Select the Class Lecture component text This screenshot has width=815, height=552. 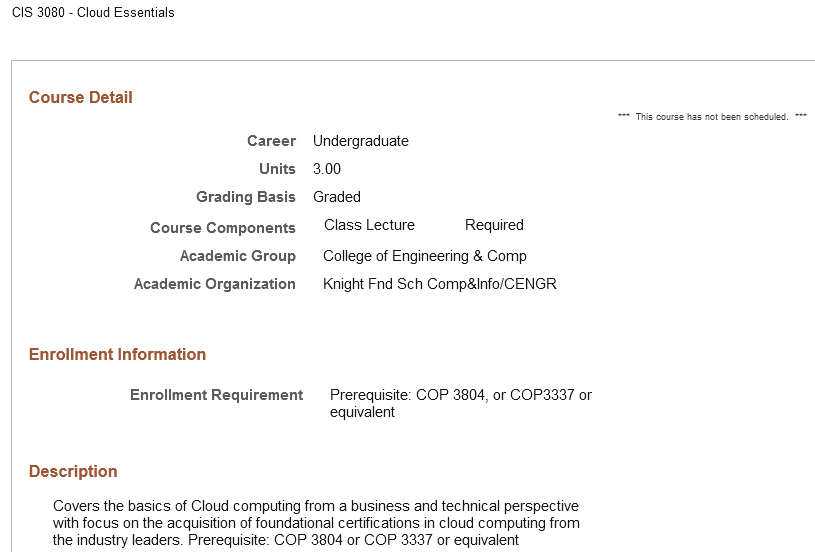pos(369,225)
